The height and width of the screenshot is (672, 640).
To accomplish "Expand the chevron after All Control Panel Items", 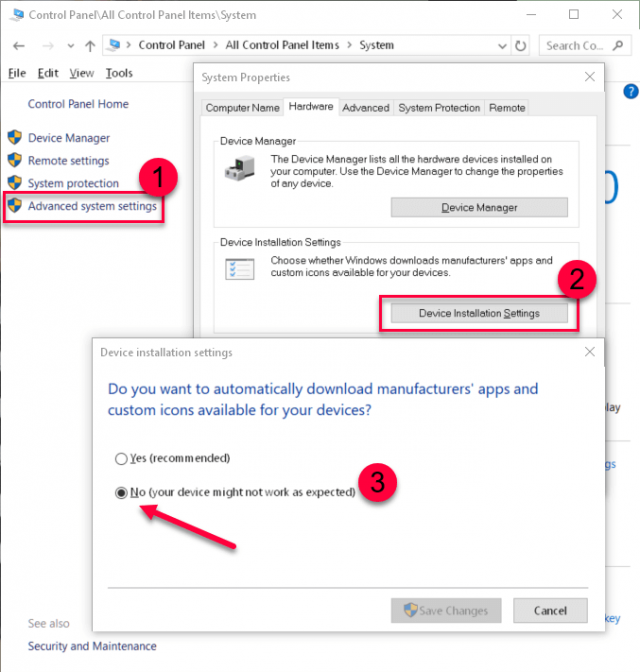I will pos(349,45).
